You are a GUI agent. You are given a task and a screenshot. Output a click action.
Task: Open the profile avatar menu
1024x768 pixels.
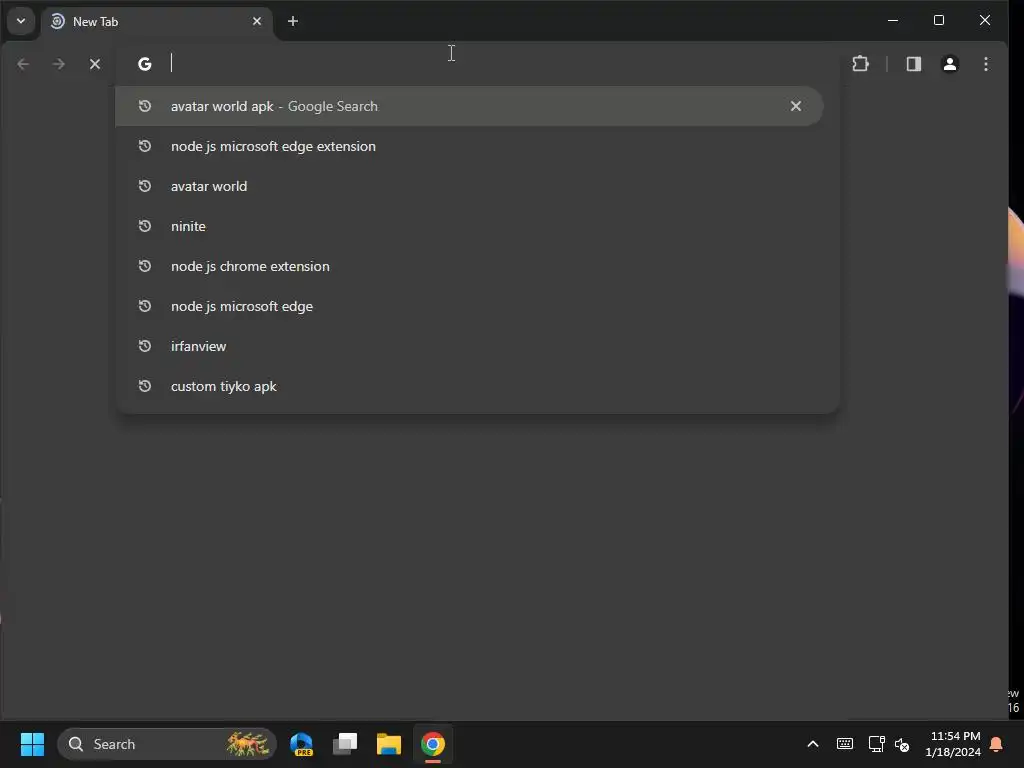(950, 64)
